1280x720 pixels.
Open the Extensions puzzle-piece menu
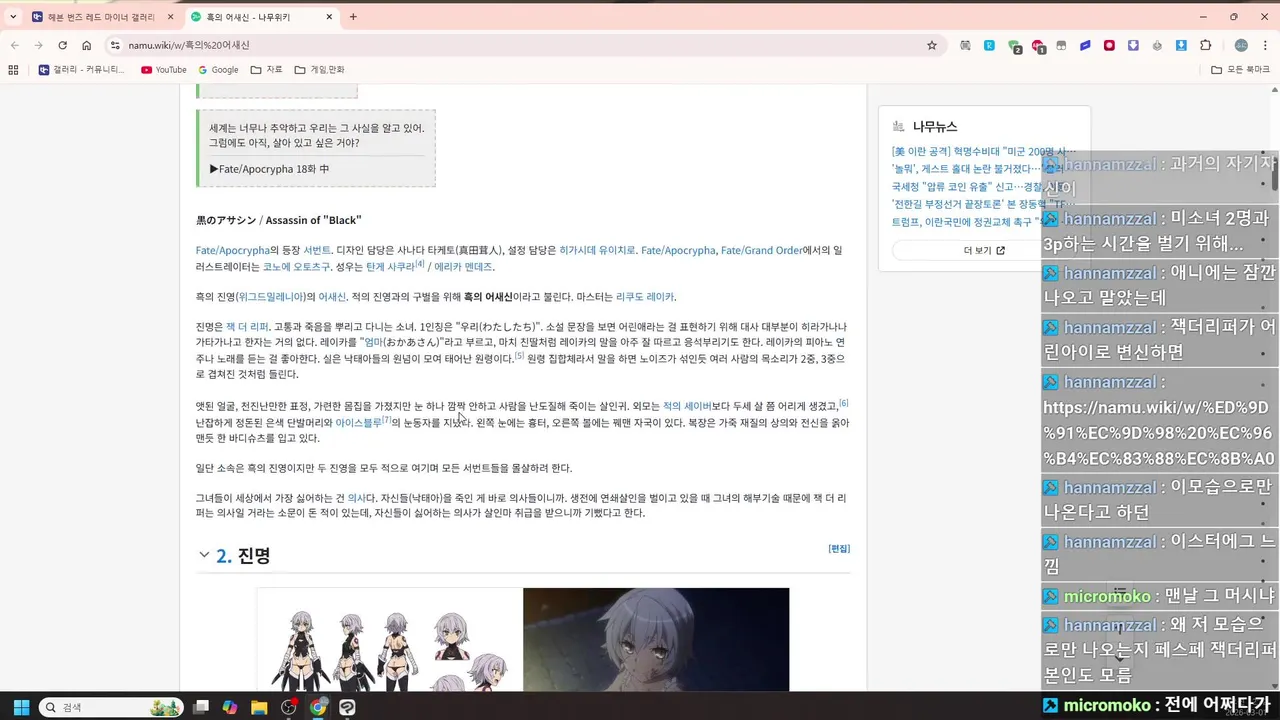click(x=1205, y=45)
